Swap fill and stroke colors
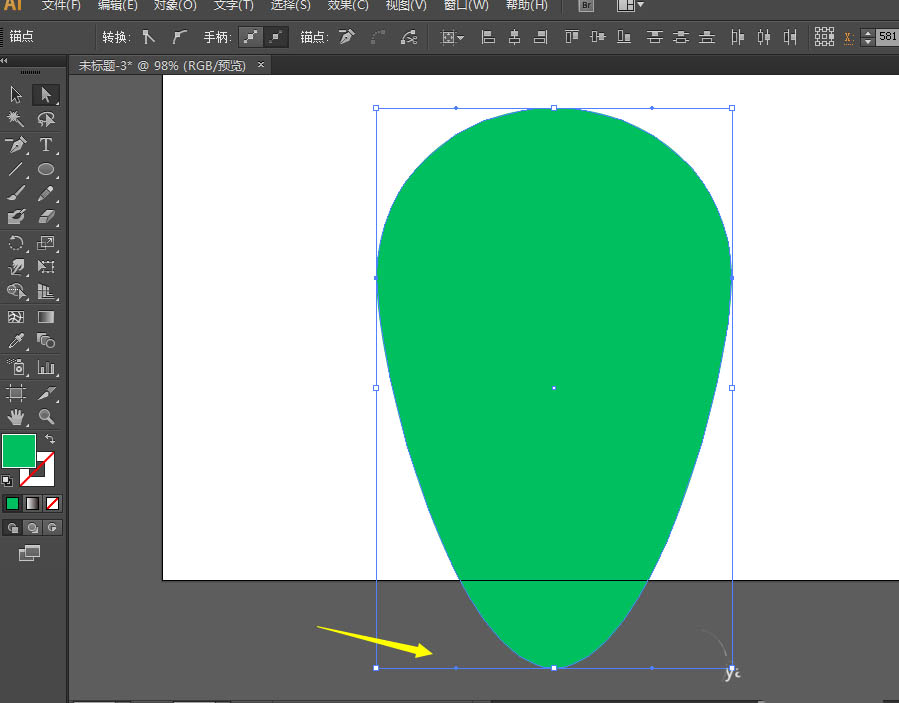The width and height of the screenshot is (899, 703). pos(50,439)
